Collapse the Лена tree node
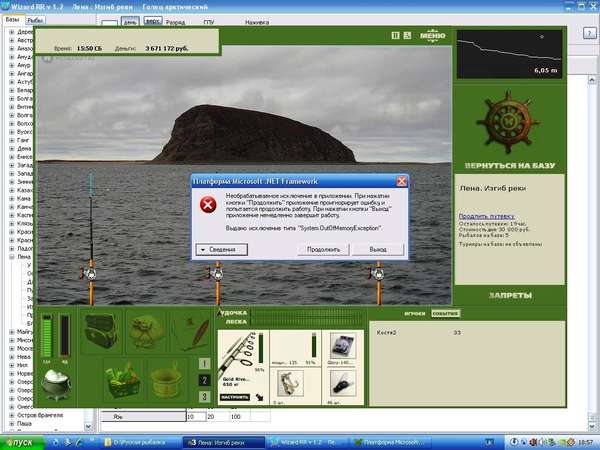Viewport: 600px width, 450px height. [x=11, y=257]
